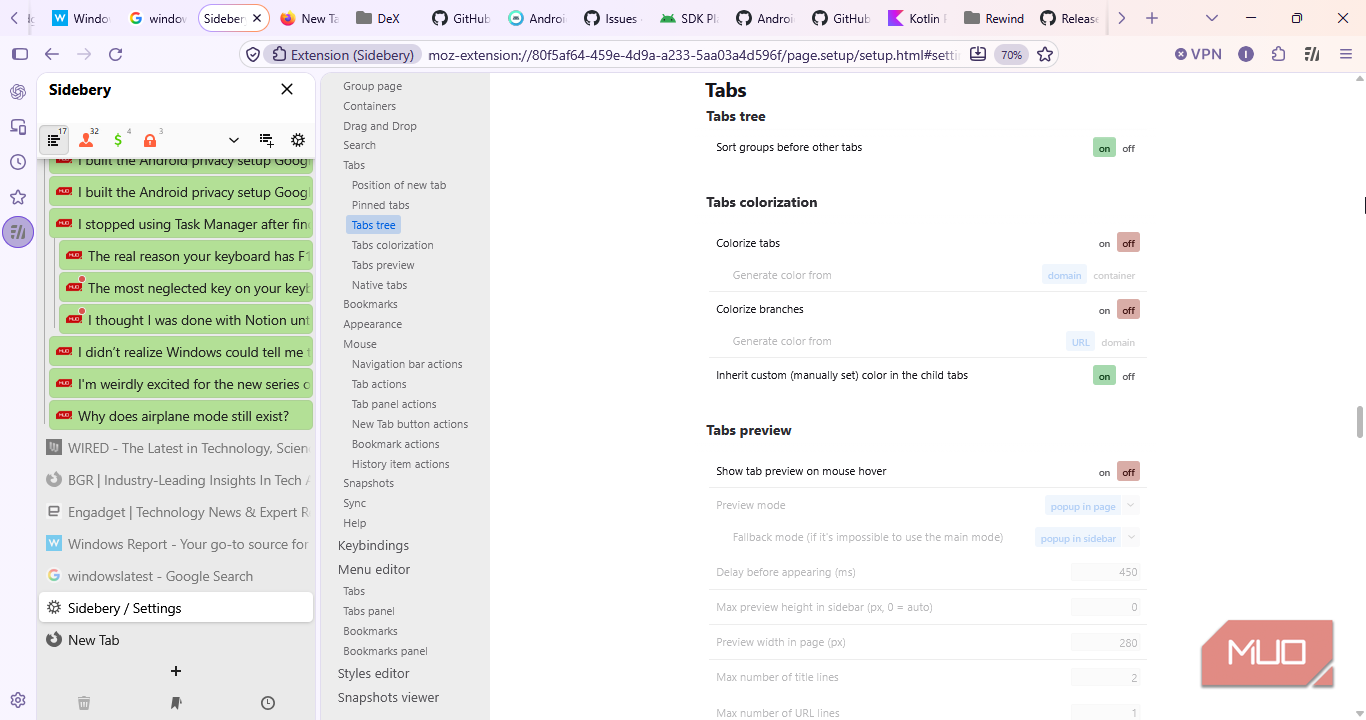The image size is (1366, 720).
Task: Click bookmark icon at sidebar bottom
Action: [176, 703]
